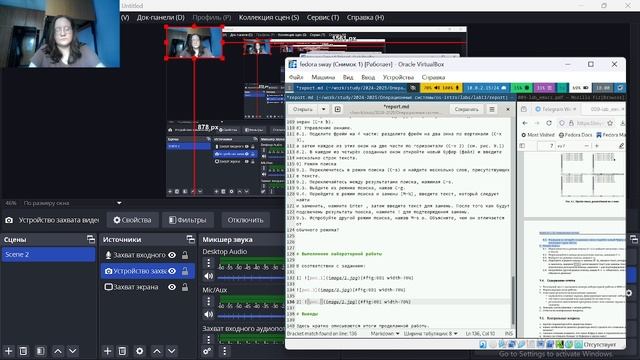Screen dimensions: 640x360
Task: Mute Mic/Aux speaker icon
Action: [209, 315]
